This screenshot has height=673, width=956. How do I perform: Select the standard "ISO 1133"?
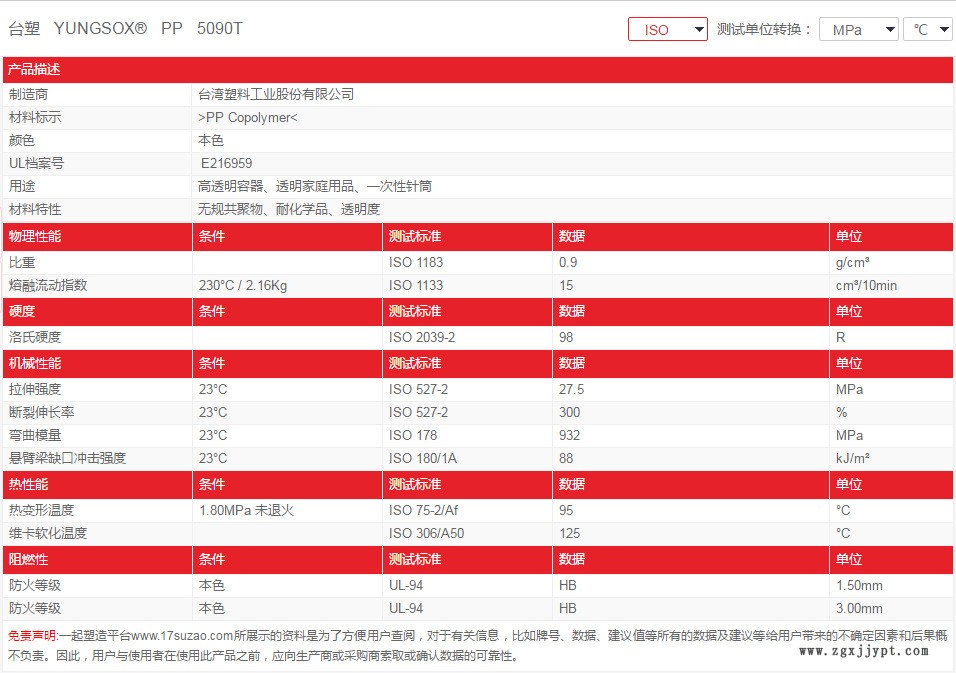(x=416, y=285)
